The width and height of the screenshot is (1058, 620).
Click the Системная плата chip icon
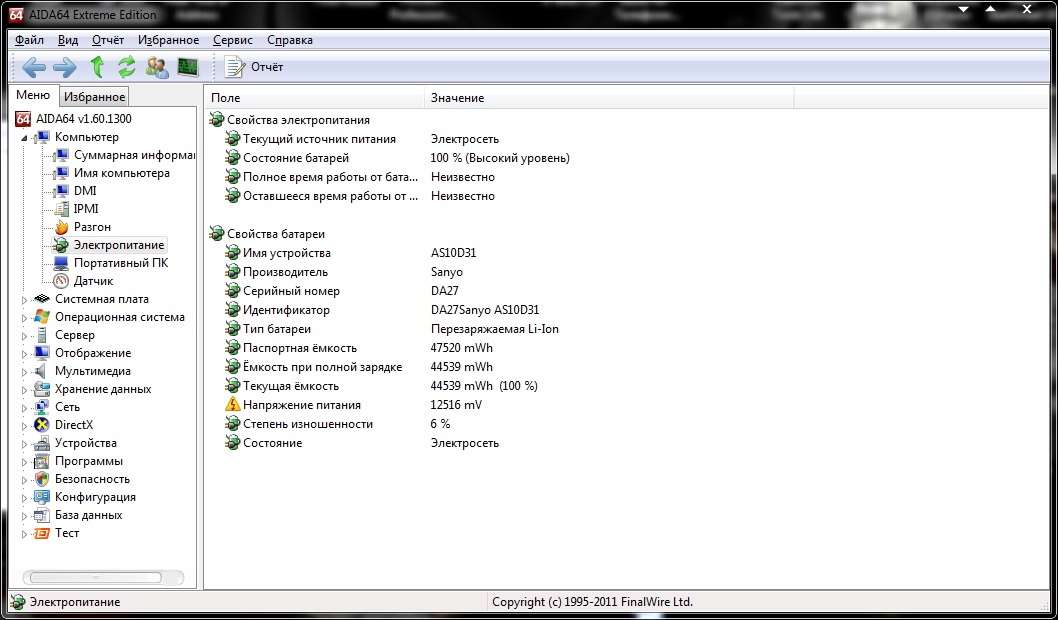click(42, 299)
